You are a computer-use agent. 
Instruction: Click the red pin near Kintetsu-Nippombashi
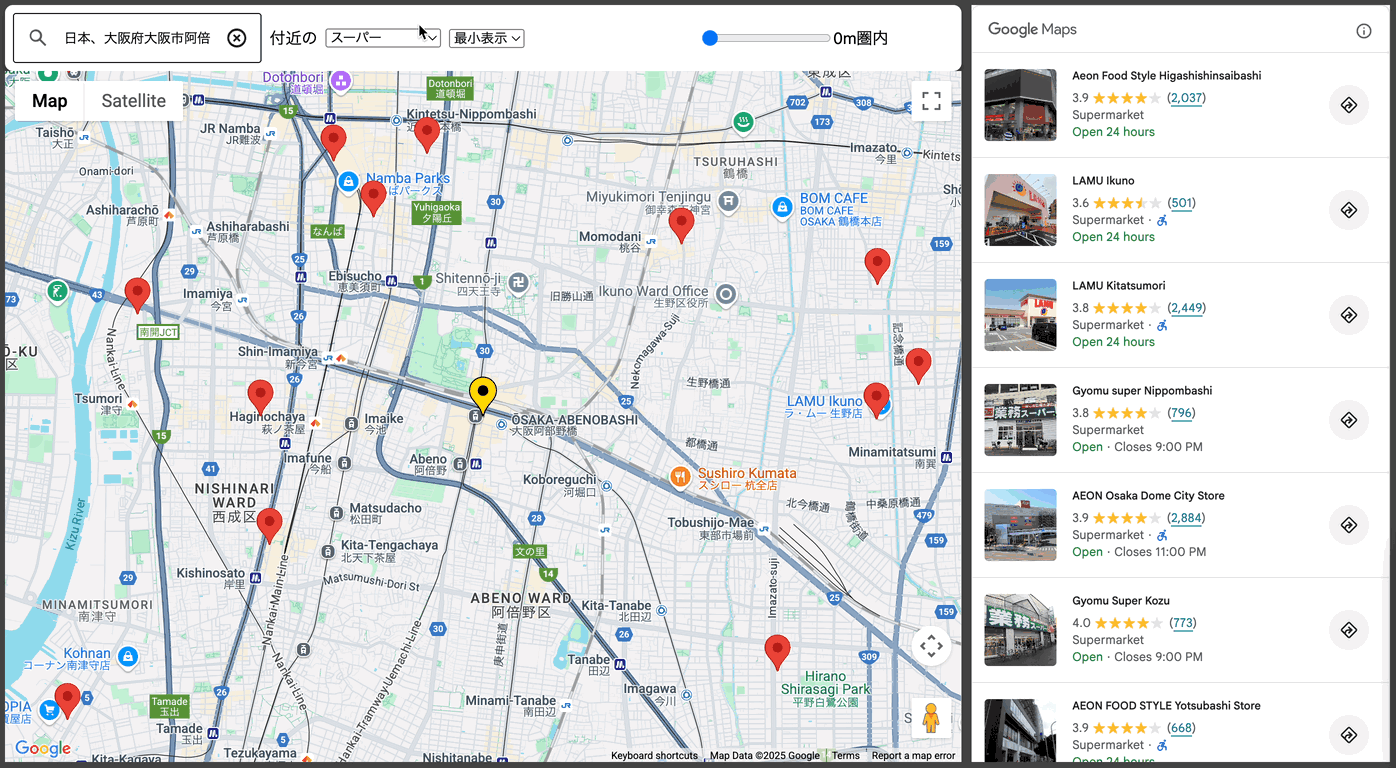(x=427, y=134)
